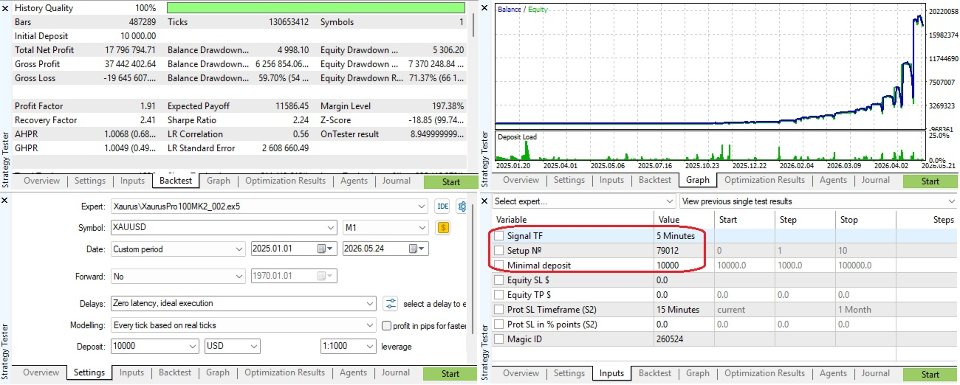Tick the Prot SL Timeframe (S2) checkbox

(500, 309)
